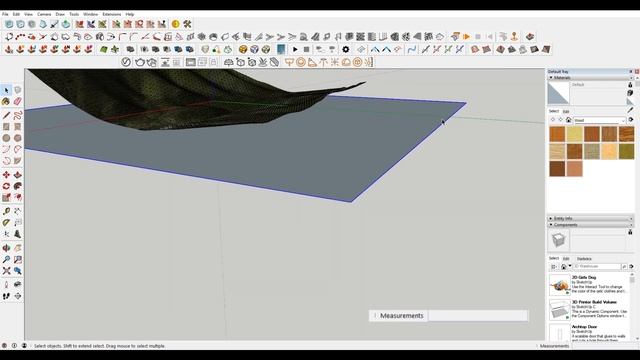The image size is (640, 360).
Task: Switch to components Statistics tab
Action: pyautogui.click(x=584, y=259)
